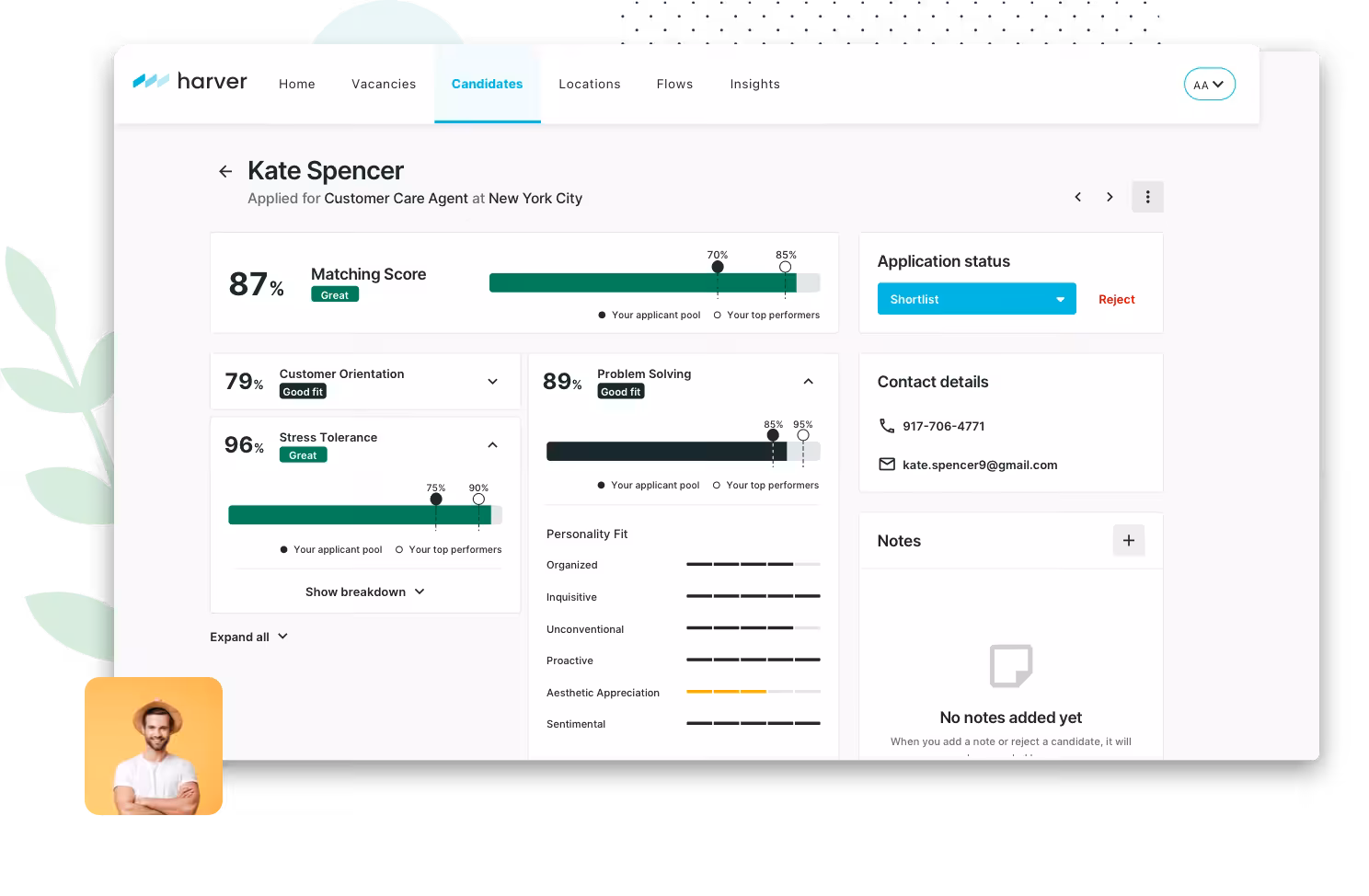Go to previous candidate with left chevron
Image resolution: width=1369 pixels, height=896 pixels.
tap(1078, 197)
